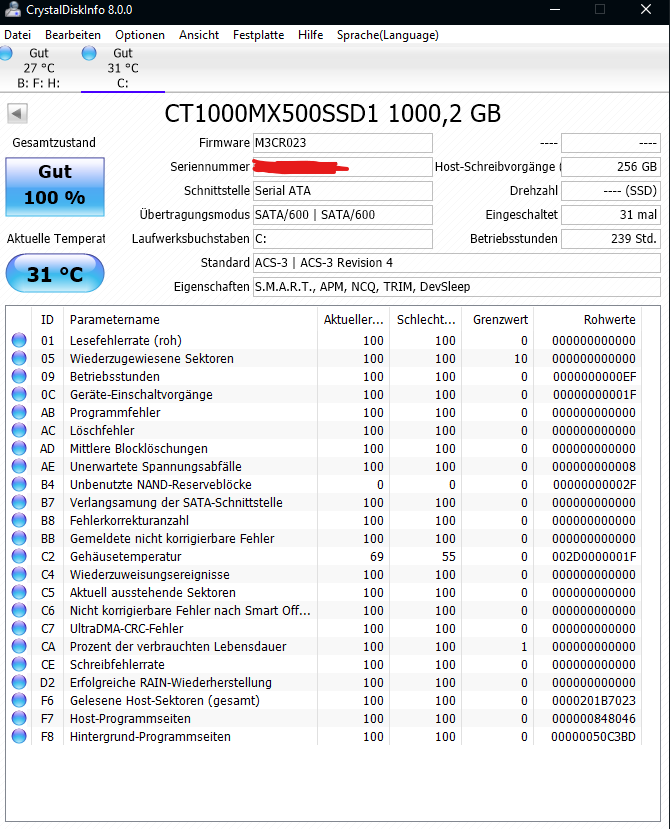Open the Bearbeiten menu

(73, 35)
